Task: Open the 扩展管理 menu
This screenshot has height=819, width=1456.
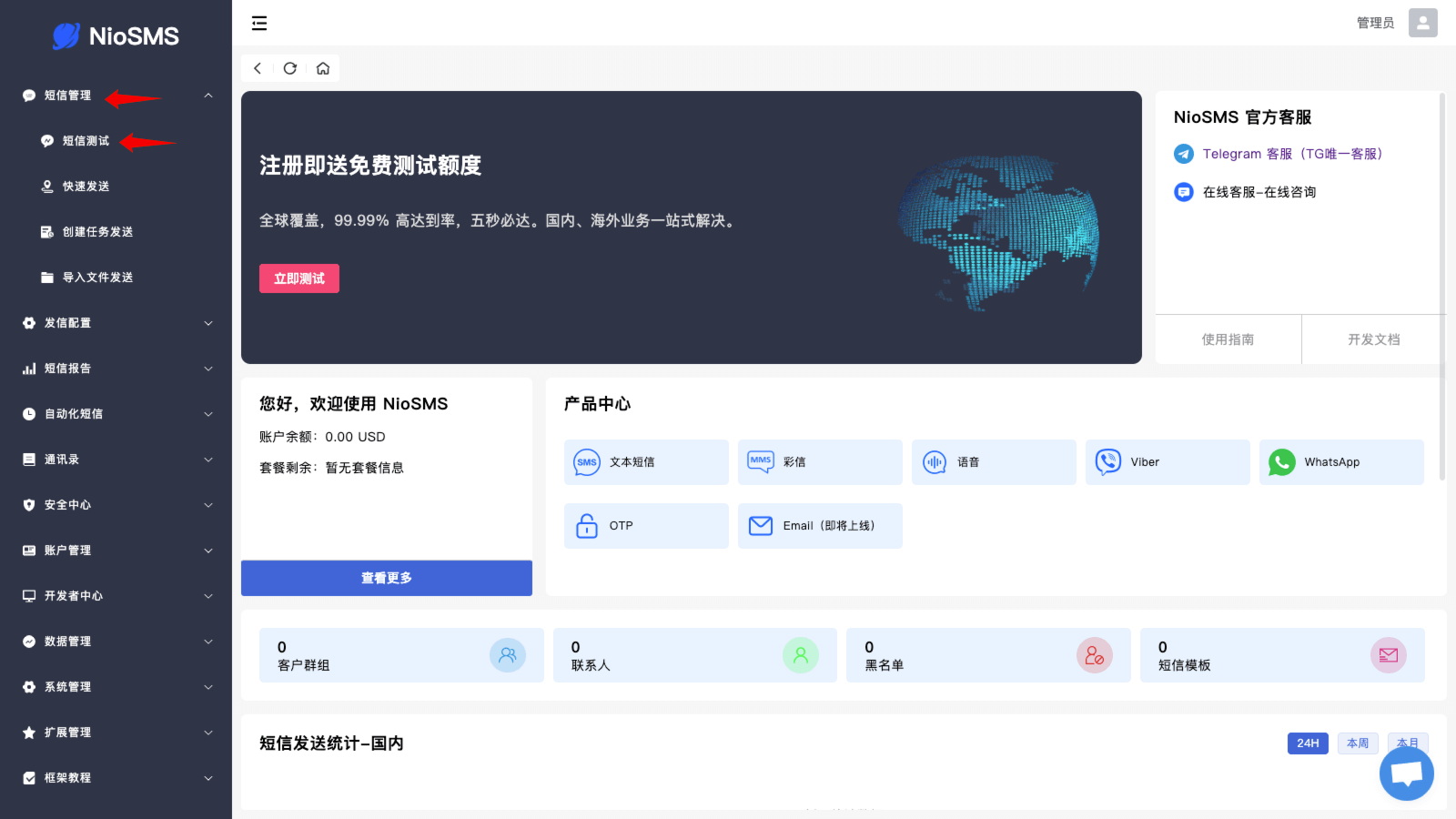Action: pyautogui.click(x=116, y=733)
